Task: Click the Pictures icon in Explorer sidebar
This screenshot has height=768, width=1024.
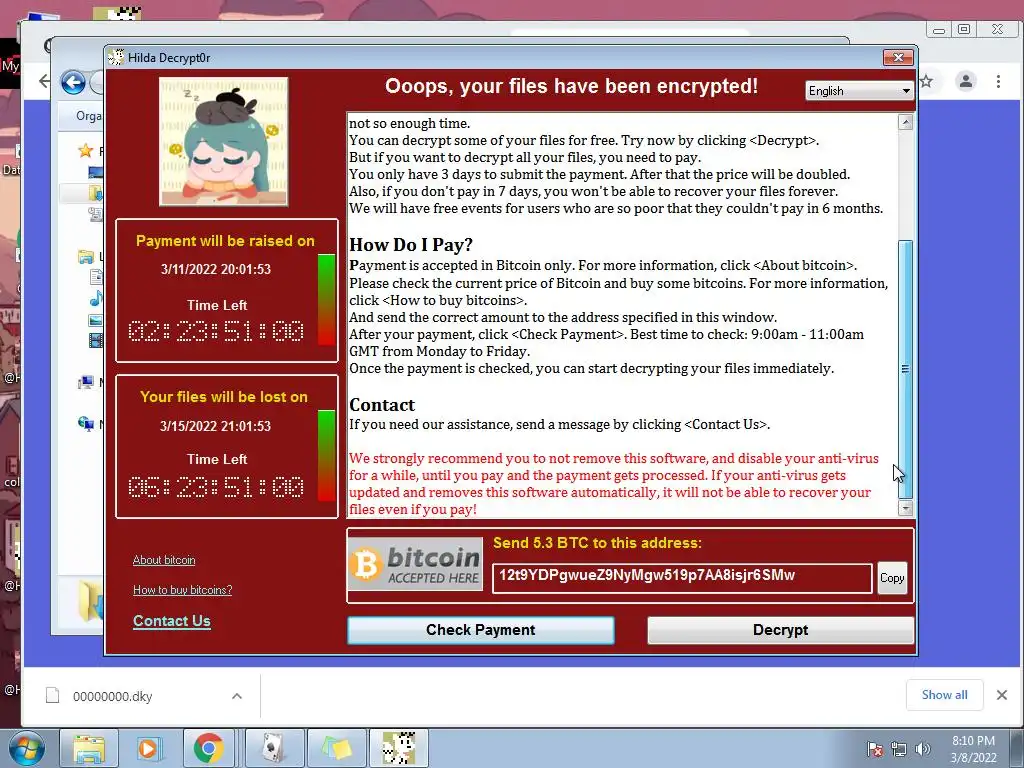Action: tap(95, 320)
